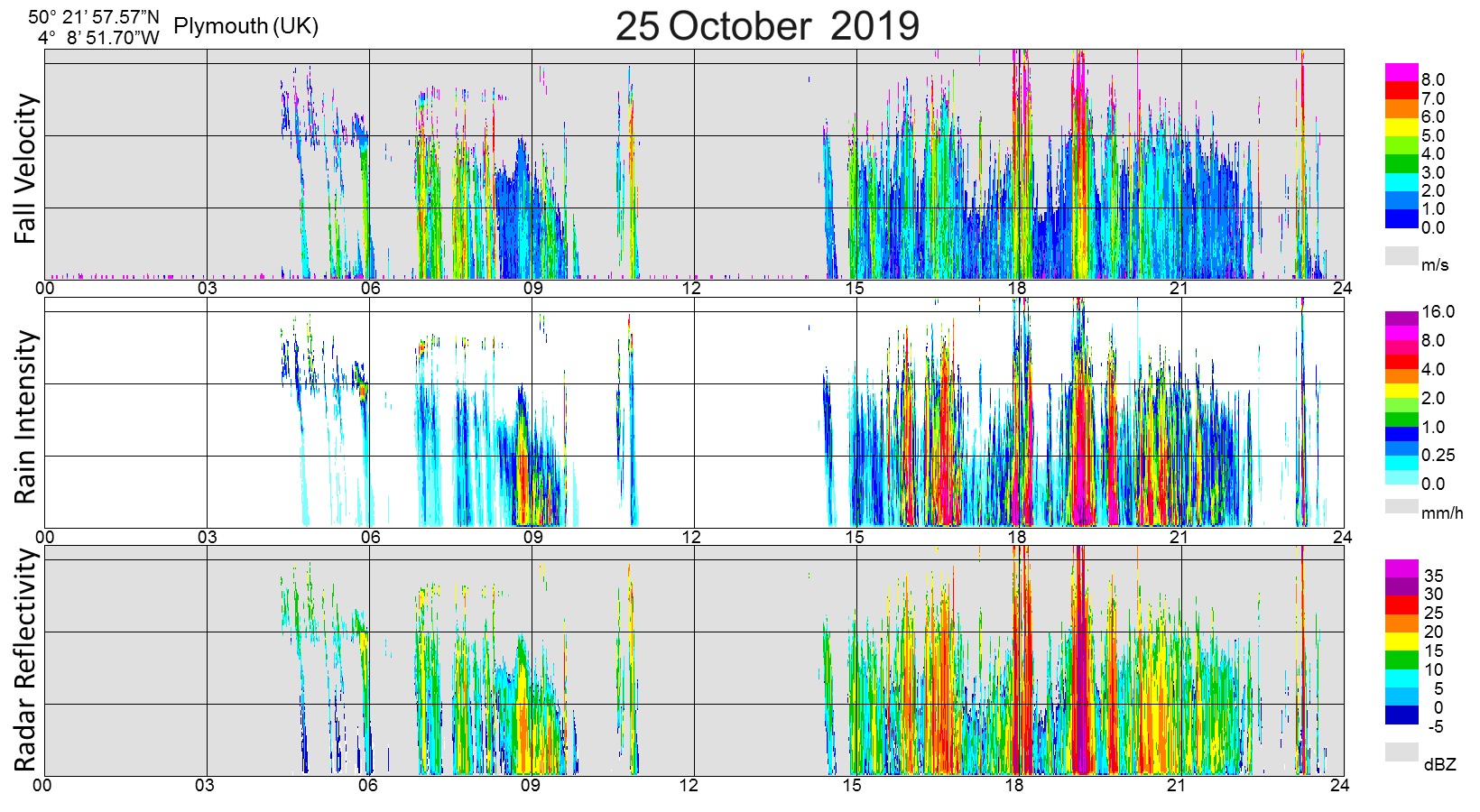
Task: Click hour tick "18" under Fall Velocity plot
Action: [1016, 289]
